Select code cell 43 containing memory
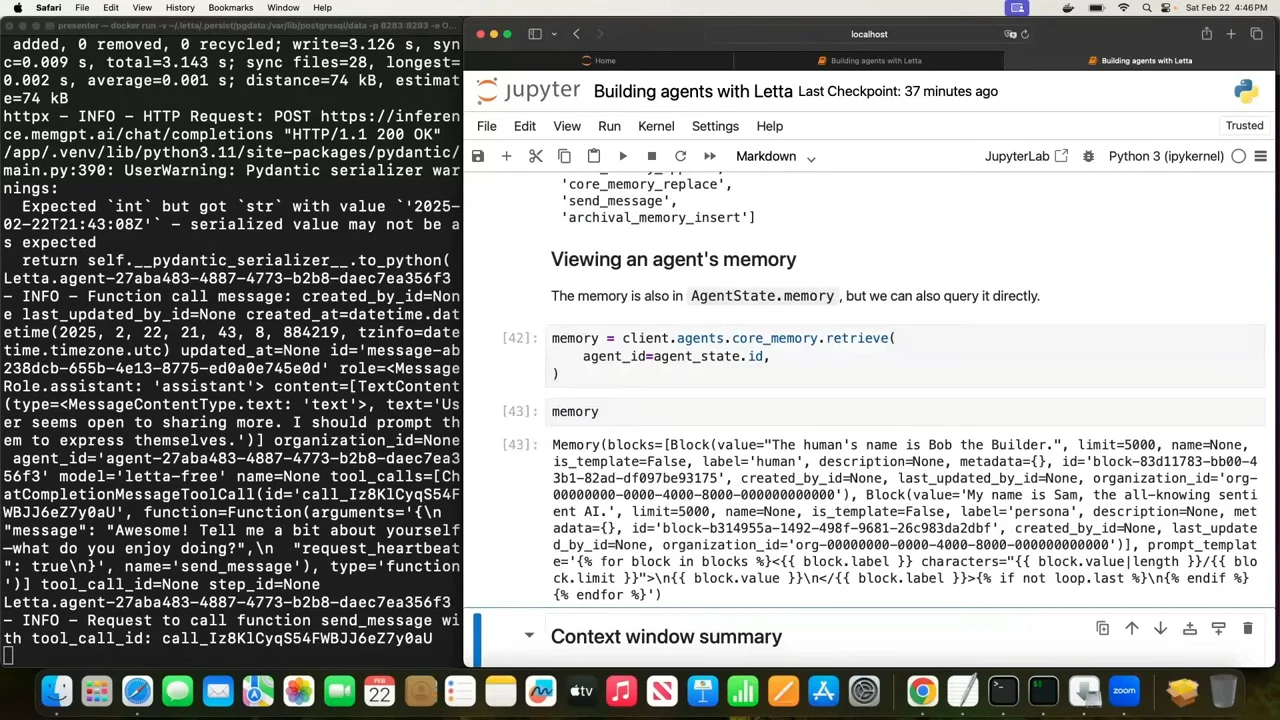 point(907,412)
